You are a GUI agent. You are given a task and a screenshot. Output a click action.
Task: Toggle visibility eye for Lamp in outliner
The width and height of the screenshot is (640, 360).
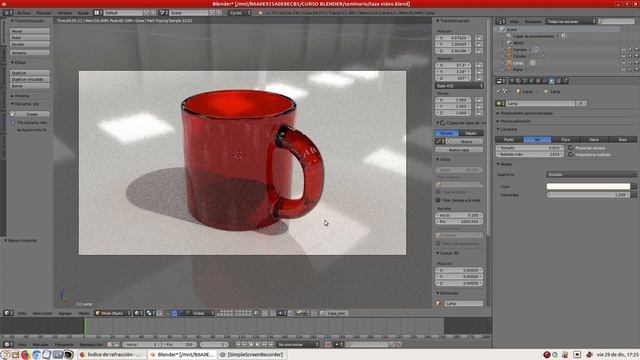pos(623,63)
